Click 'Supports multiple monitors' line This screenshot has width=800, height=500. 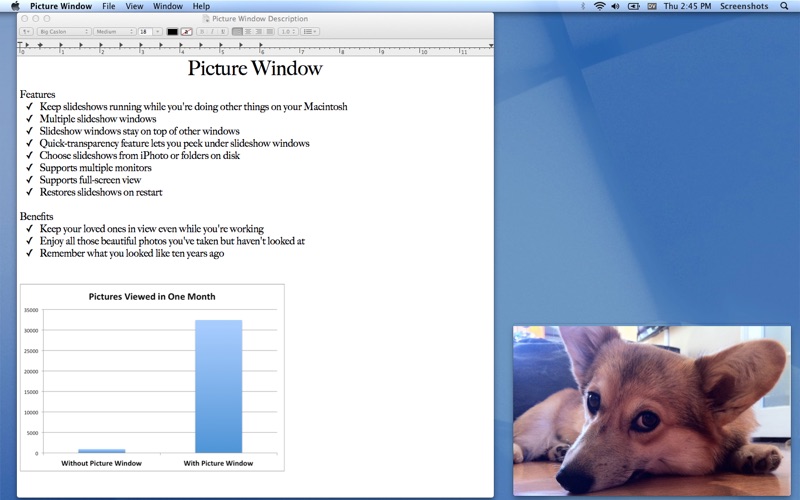[95, 168]
